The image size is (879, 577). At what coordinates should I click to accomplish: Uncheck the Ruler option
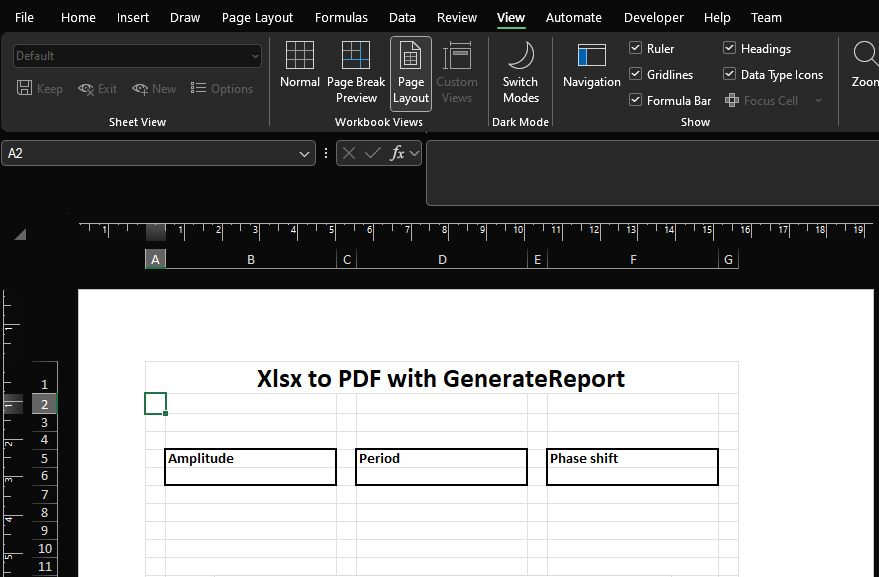tap(635, 48)
